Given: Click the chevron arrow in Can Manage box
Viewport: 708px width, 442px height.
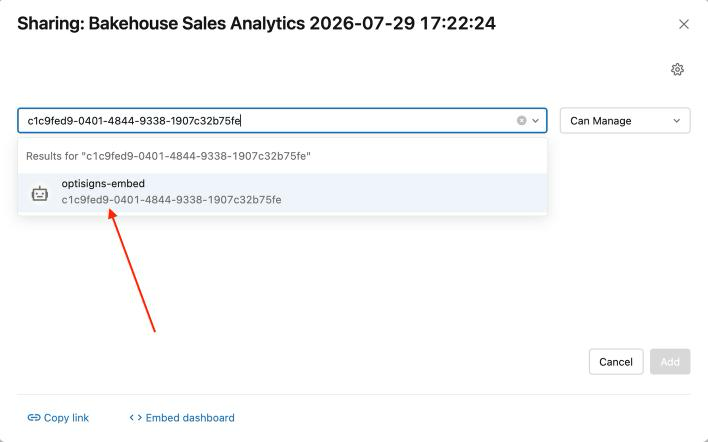Looking at the screenshot, I should point(676,121).
